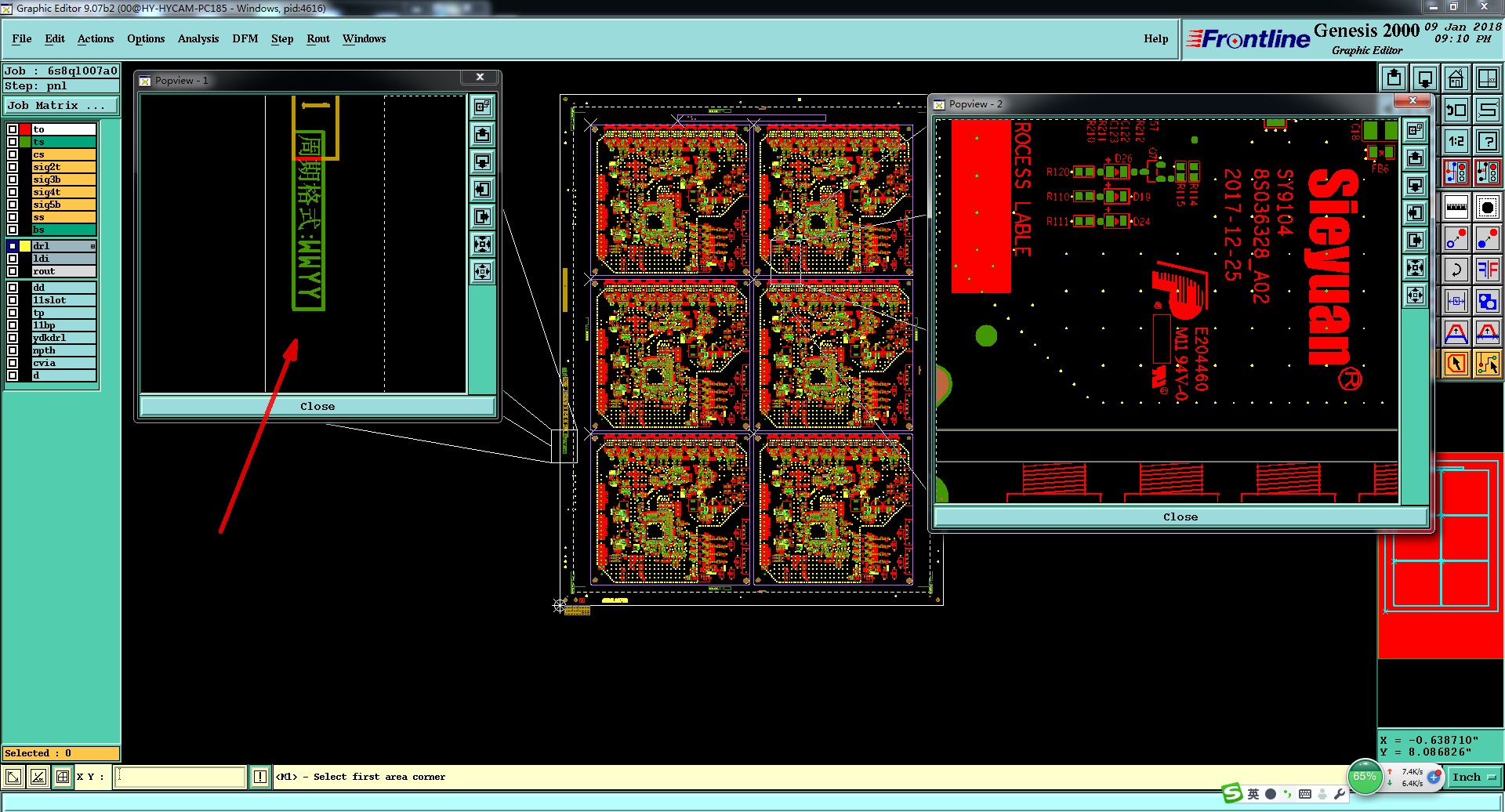This screenshot has width=1505, height=812.
Task: Click red color swatch of 'to' layer
Action: [x=25, y=129]
